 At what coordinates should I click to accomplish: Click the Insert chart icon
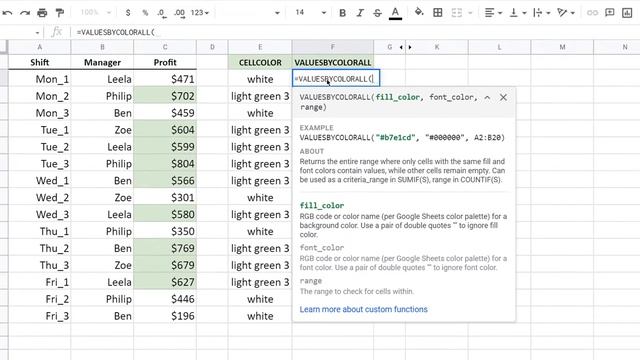(627, 13)
